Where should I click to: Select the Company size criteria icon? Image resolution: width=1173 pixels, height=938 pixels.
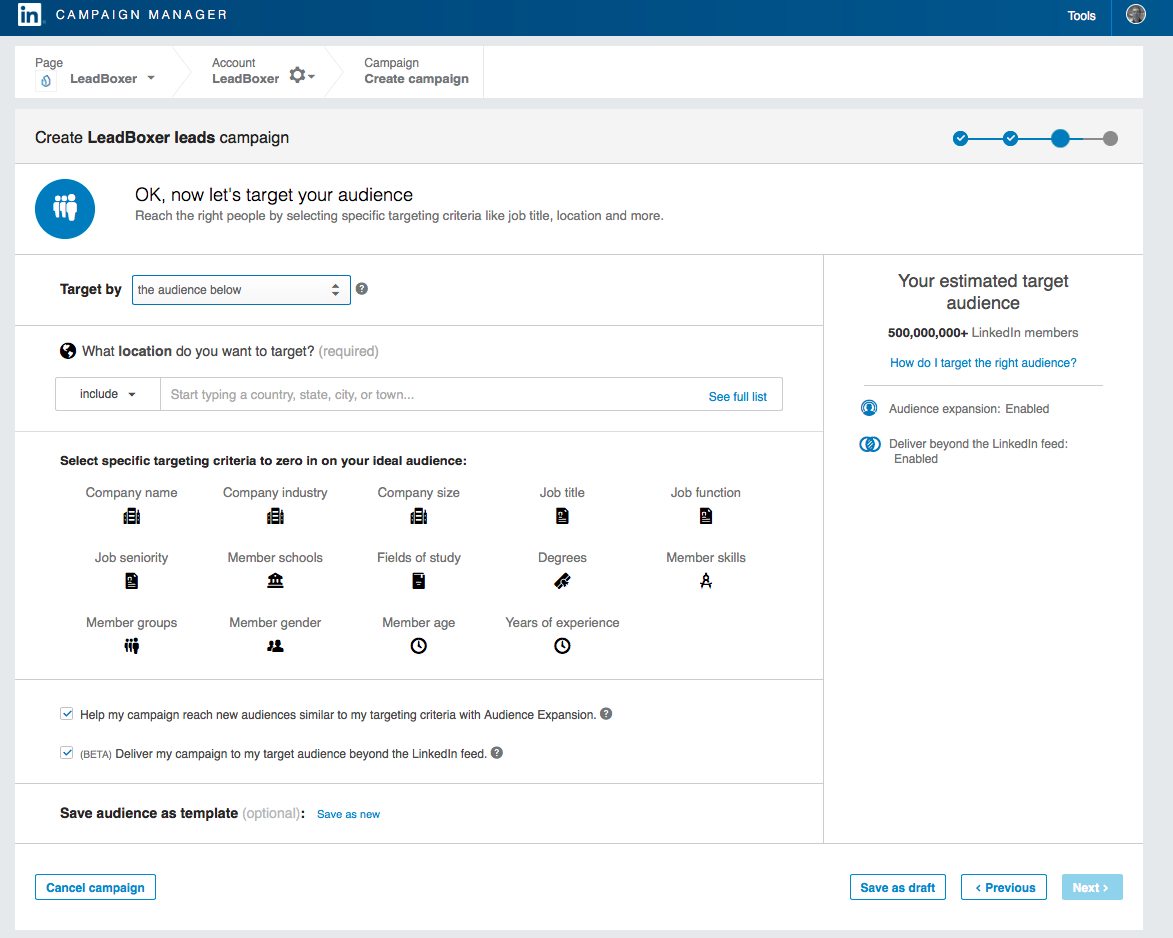pyautogui.click(x=419, y=516)
